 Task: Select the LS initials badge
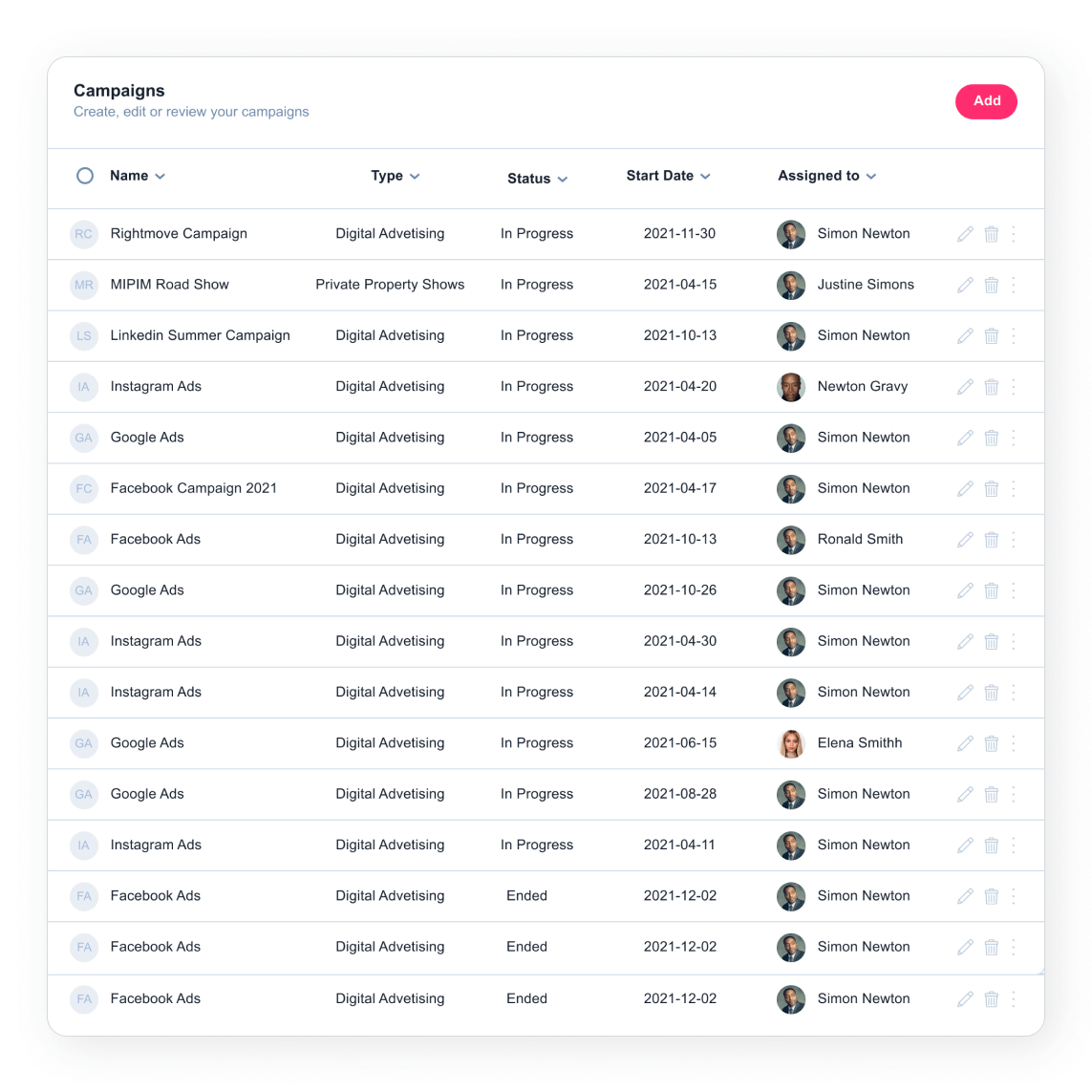pos(83,335)
